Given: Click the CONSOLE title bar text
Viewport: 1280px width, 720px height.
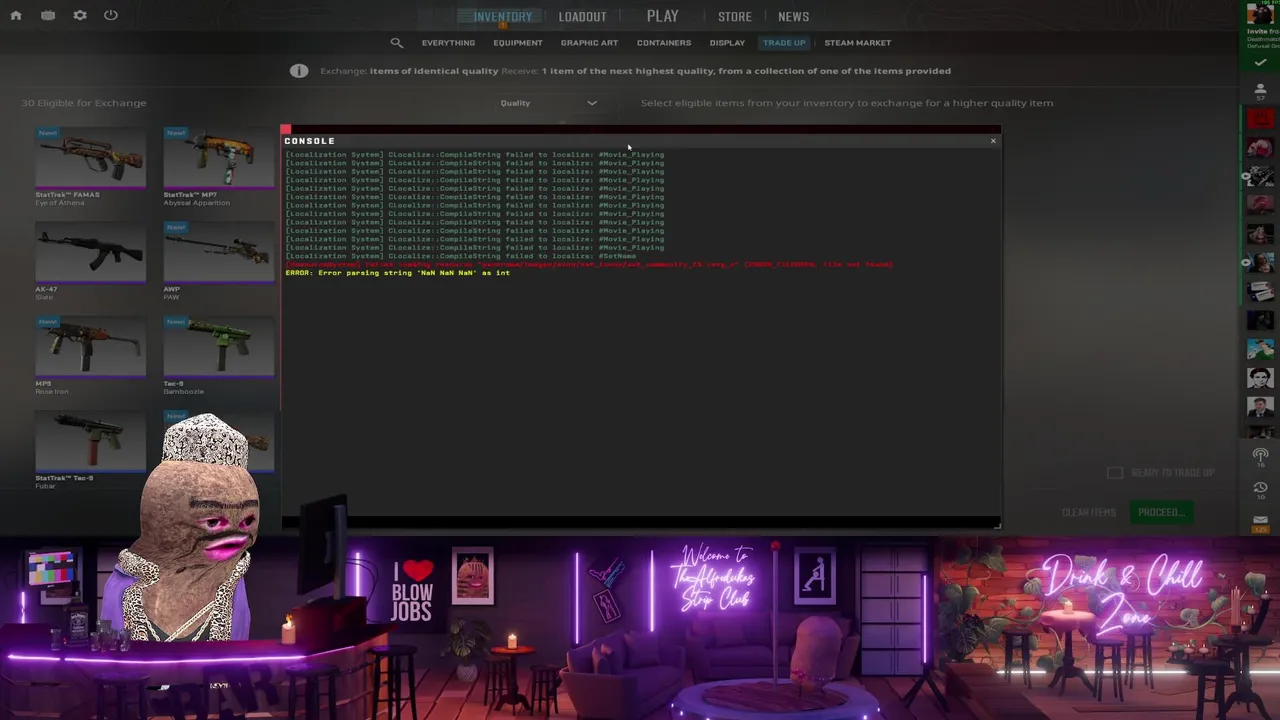Looking at the screenshot, I should pos(309,141).
